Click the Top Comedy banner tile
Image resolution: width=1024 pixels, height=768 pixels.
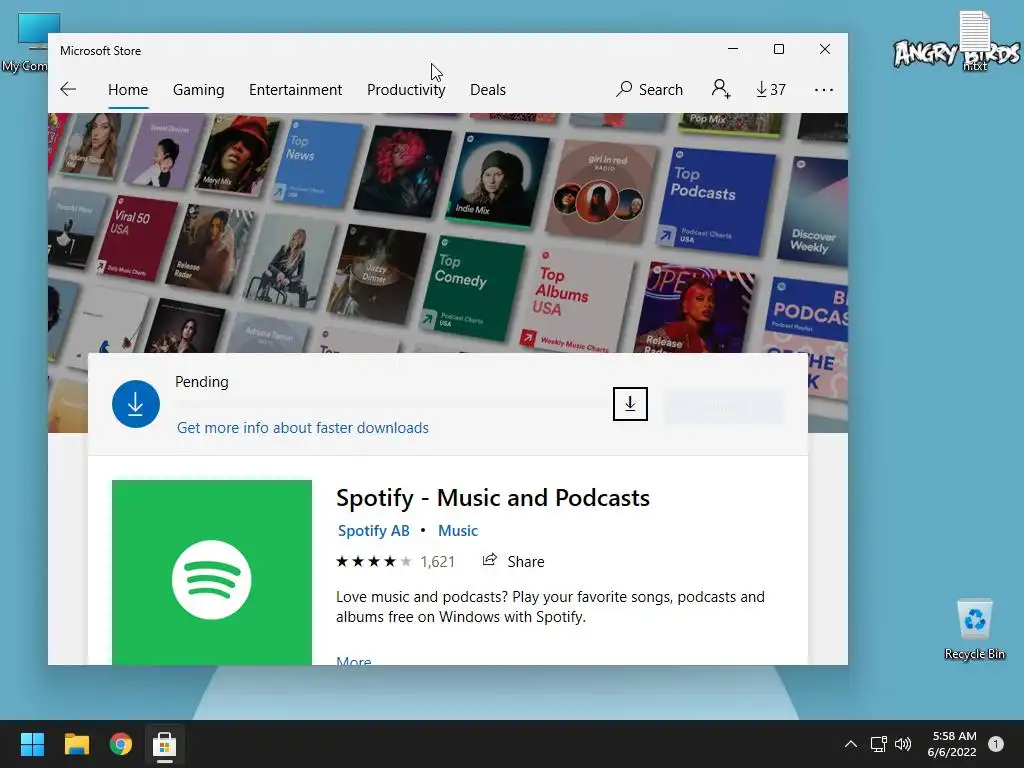coord(472,287)
